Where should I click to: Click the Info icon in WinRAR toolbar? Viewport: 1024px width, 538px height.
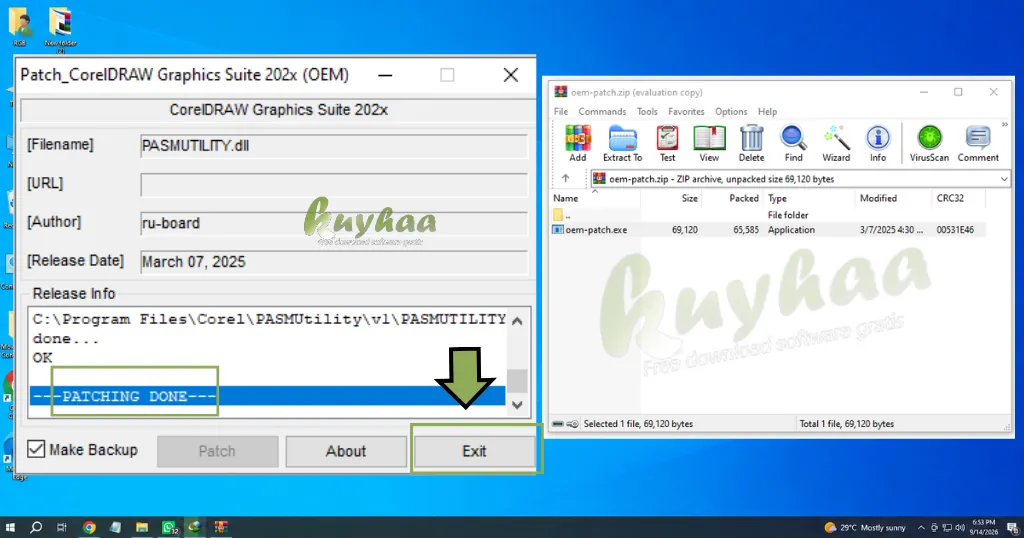pyautogui.click(x=878, y=143)
